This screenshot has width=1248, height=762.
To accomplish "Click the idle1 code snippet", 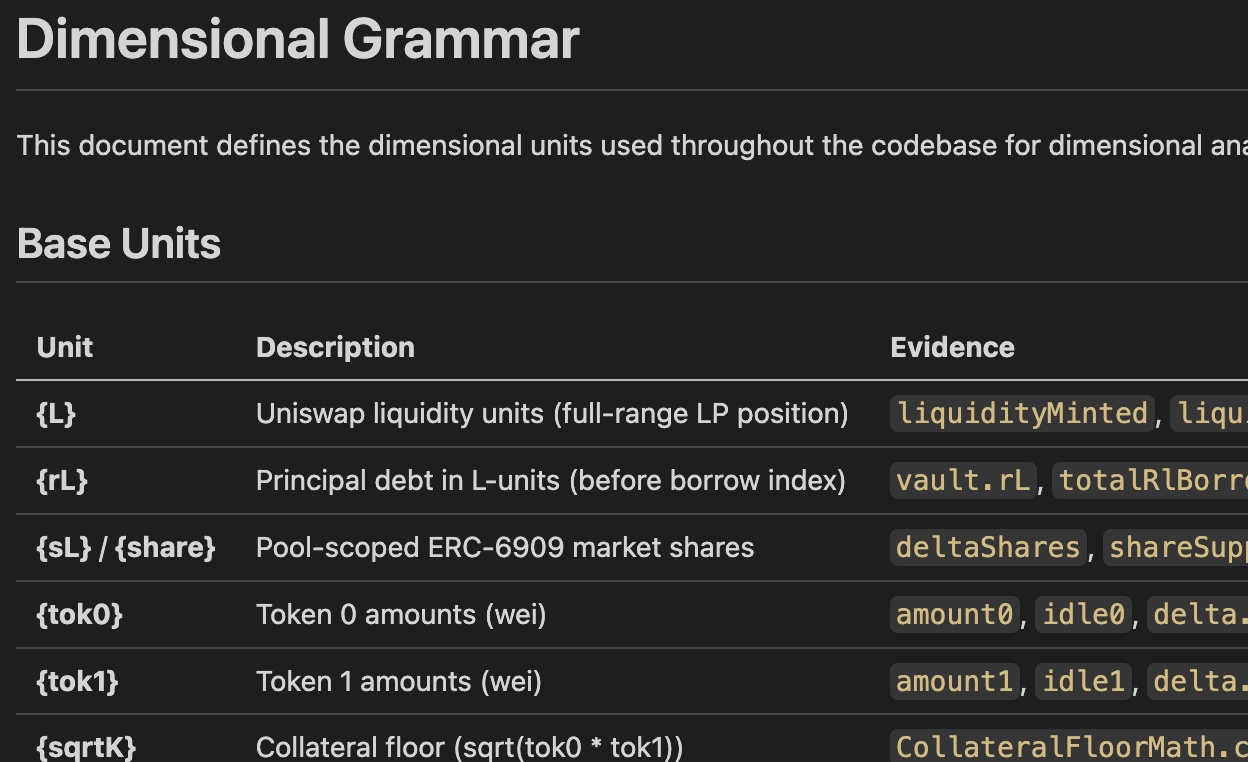I will 1084,681.
